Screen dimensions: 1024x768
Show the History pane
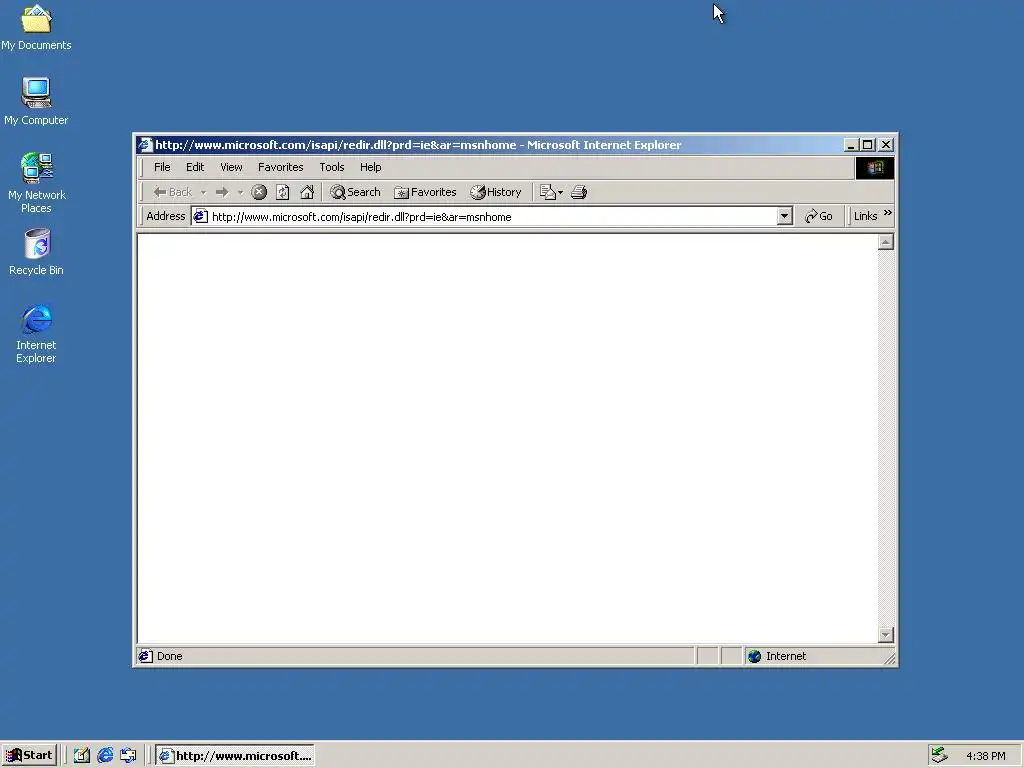point(496,192)
